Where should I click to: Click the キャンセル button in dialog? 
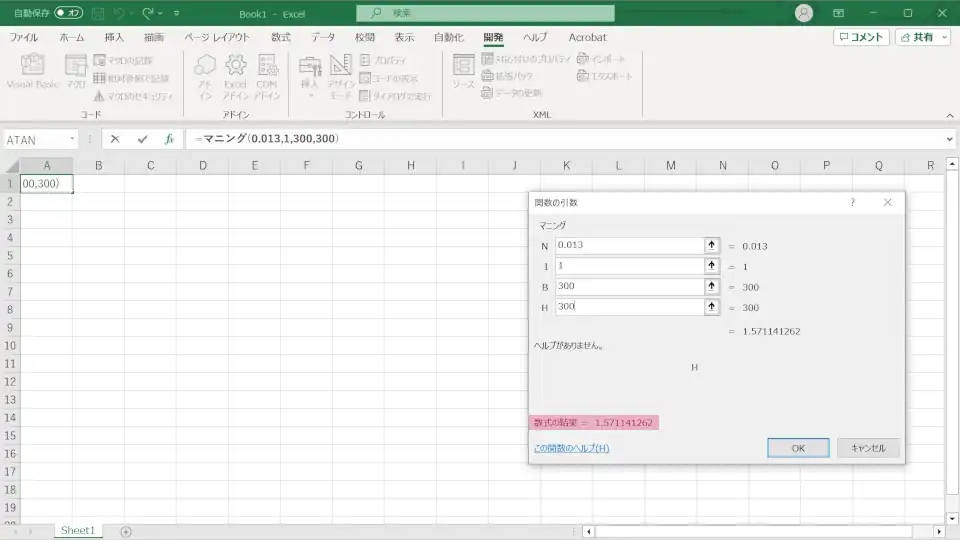coord(868,448)
